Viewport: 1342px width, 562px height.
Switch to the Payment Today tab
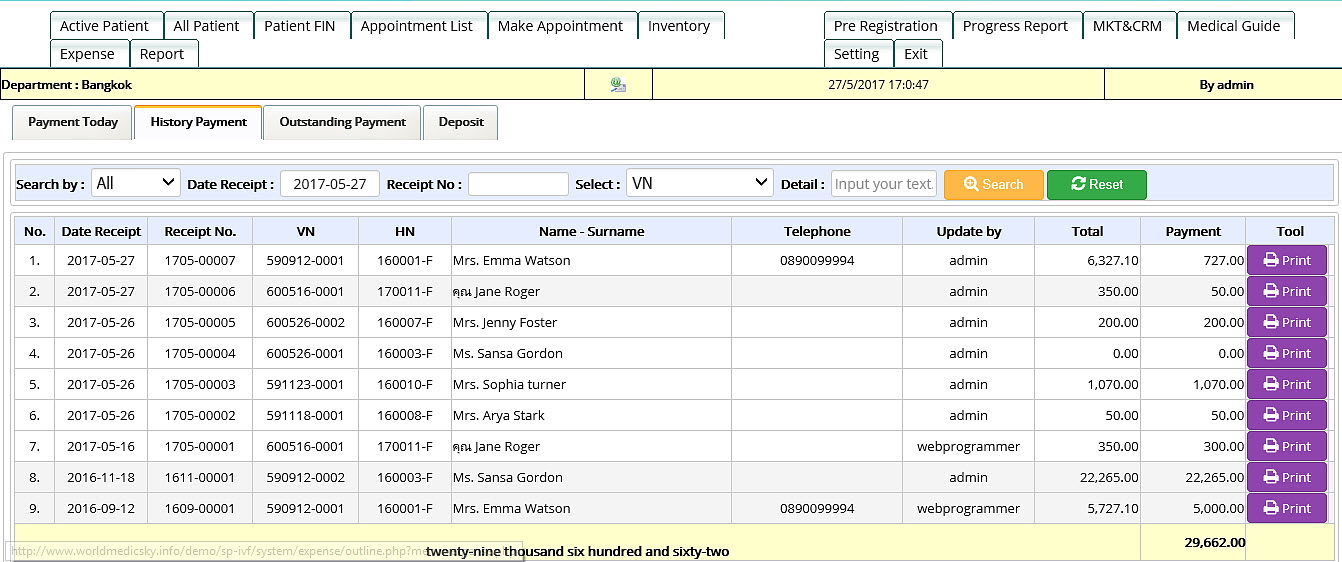click(72, 122)
